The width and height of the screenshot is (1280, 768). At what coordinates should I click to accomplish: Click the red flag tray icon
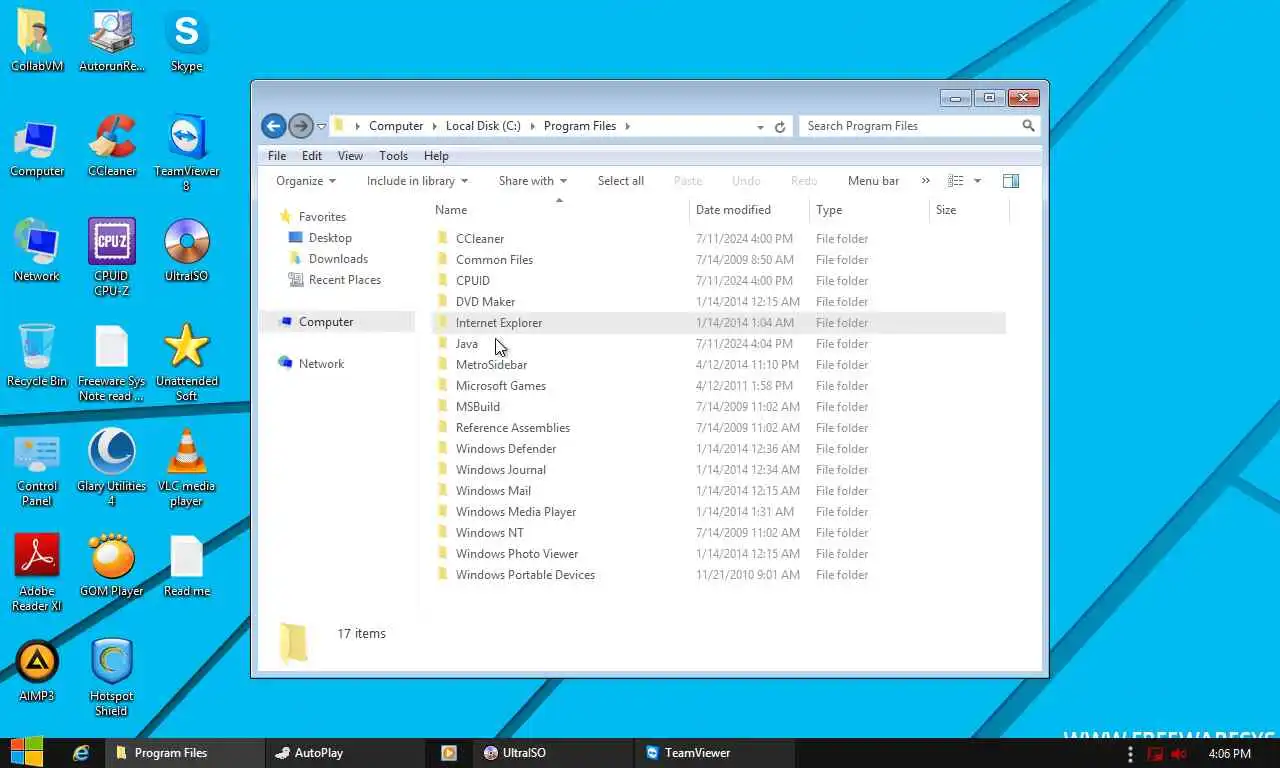click(x=1155, y=754)
